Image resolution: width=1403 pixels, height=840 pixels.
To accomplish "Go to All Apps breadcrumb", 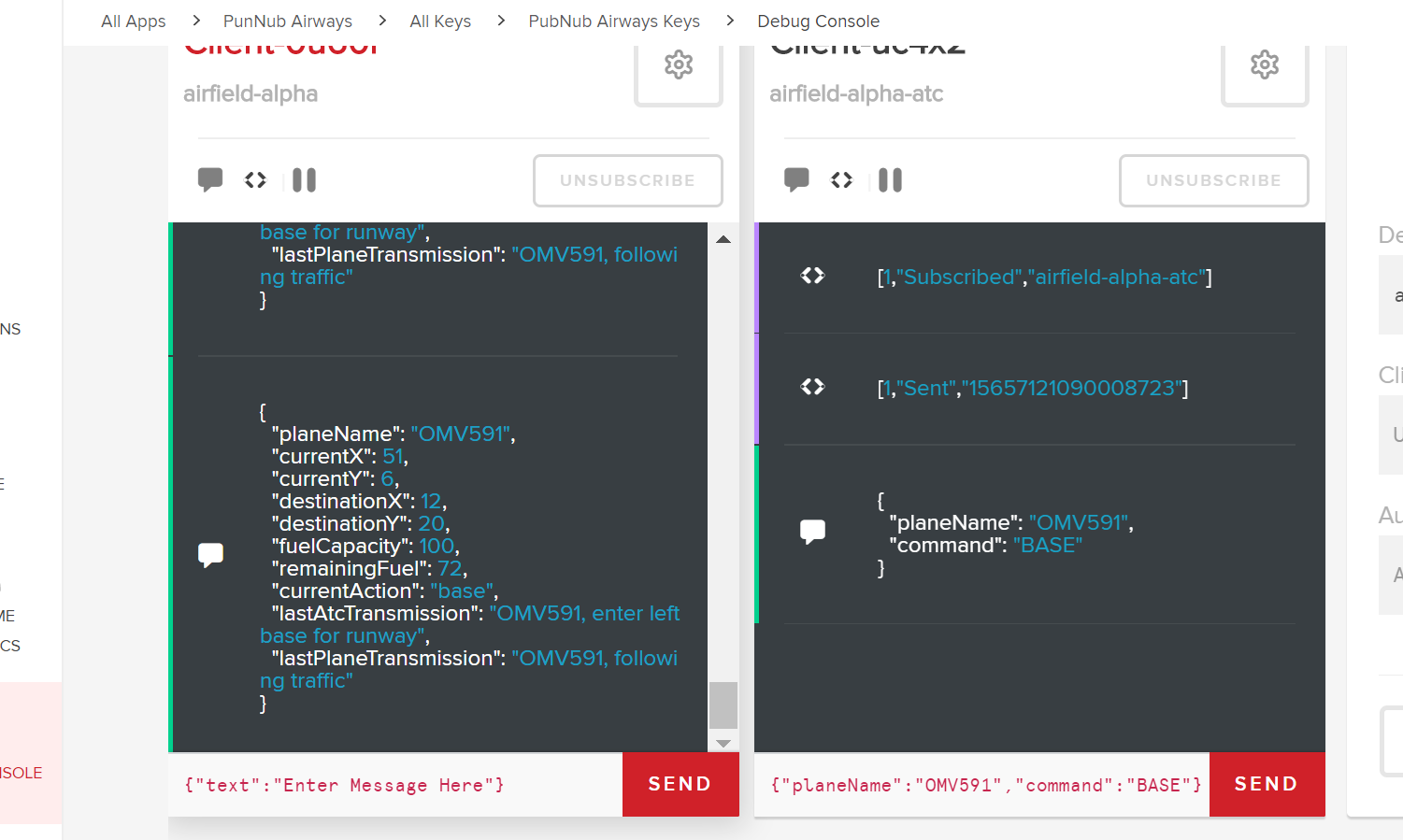I will coord(133,21).
